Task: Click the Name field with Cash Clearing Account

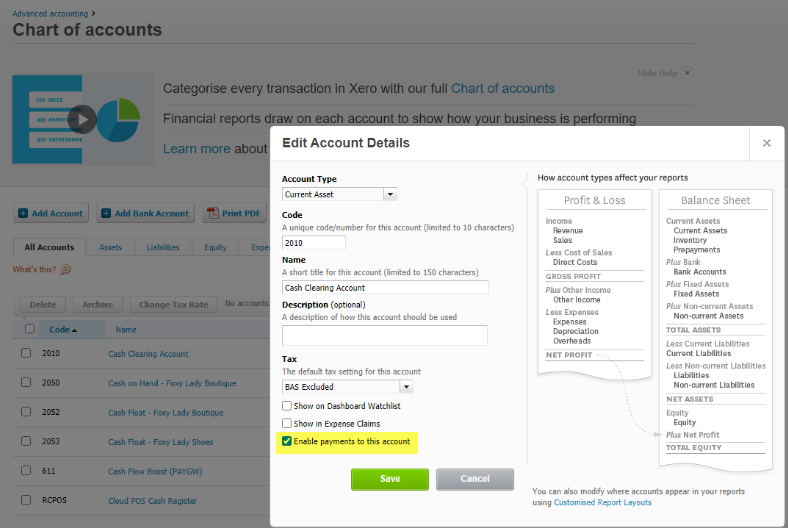Action: click(385, 287)
